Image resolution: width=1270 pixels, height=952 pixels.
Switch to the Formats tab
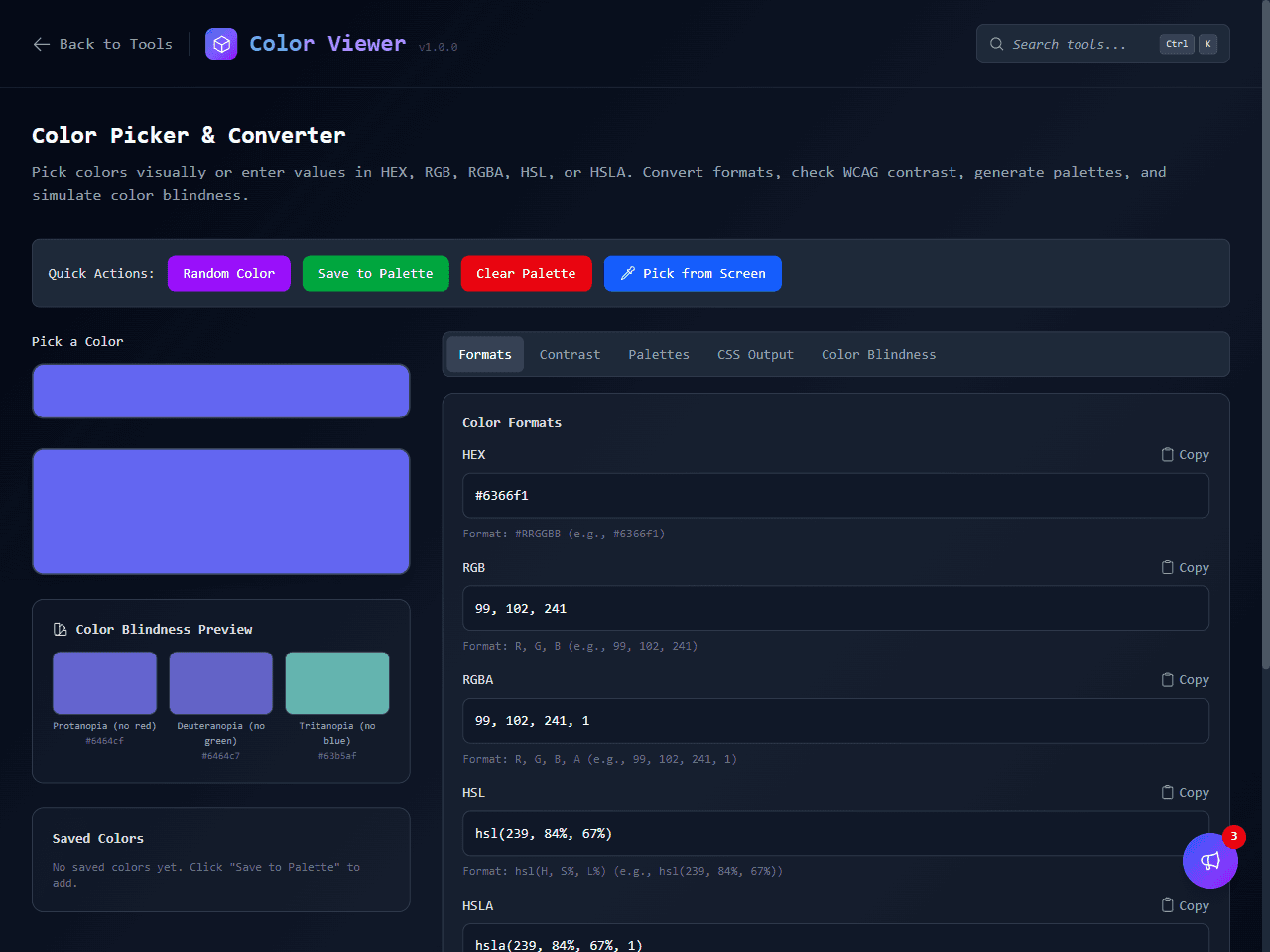[485, 354]
